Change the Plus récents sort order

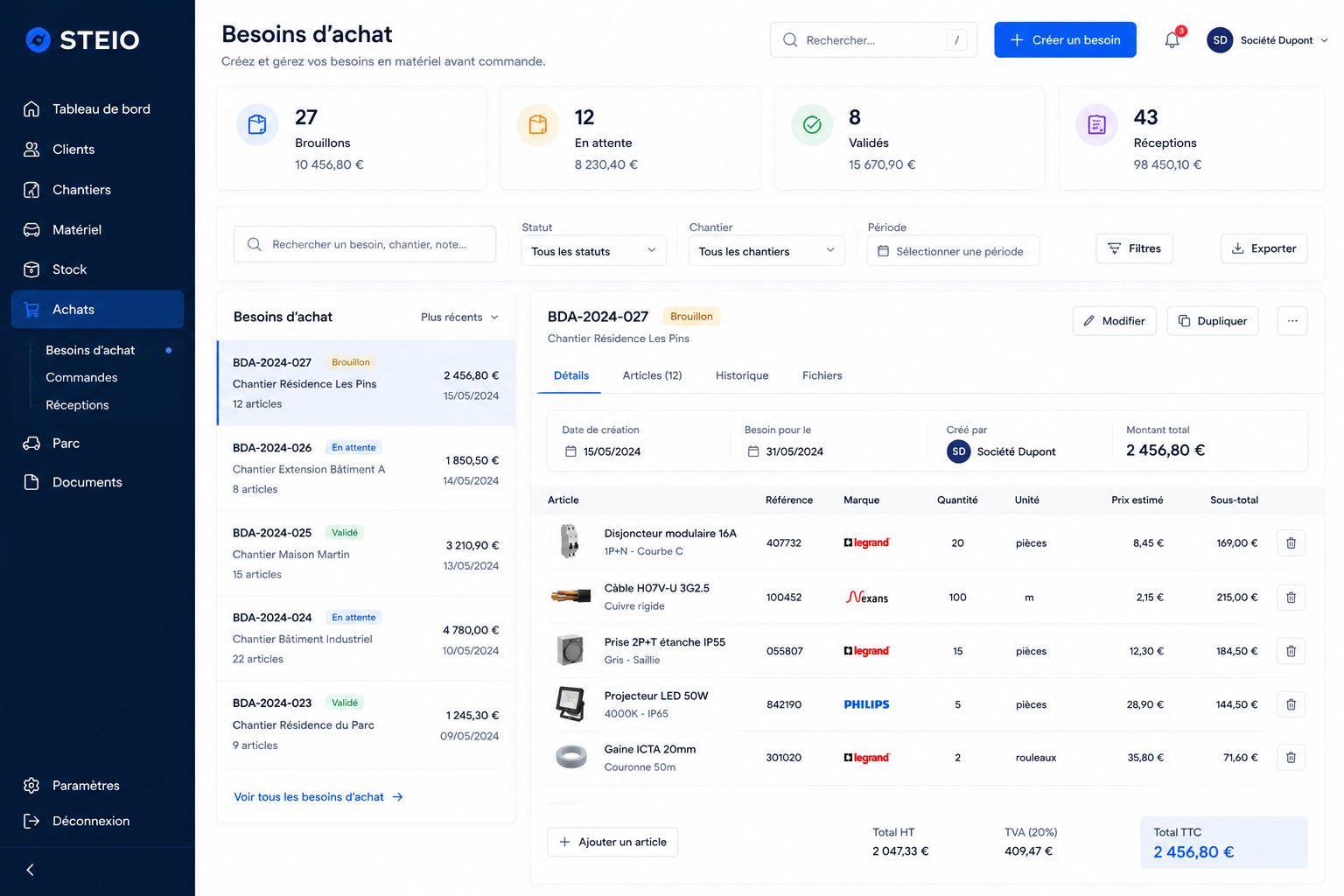coord(459,317)
